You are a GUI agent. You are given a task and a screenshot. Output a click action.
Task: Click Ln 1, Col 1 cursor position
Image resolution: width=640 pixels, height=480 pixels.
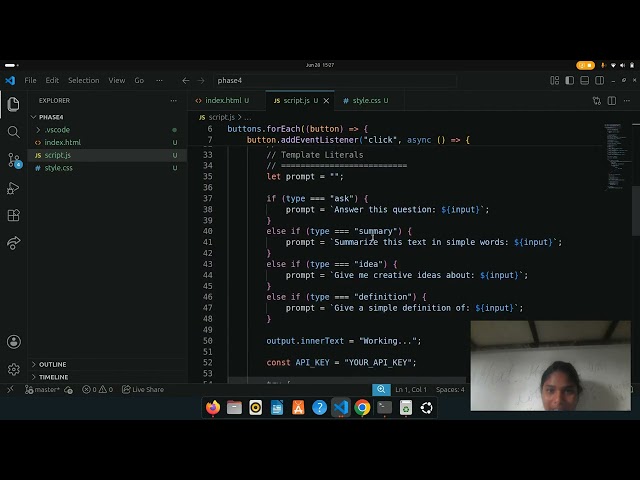pos(411,389)
